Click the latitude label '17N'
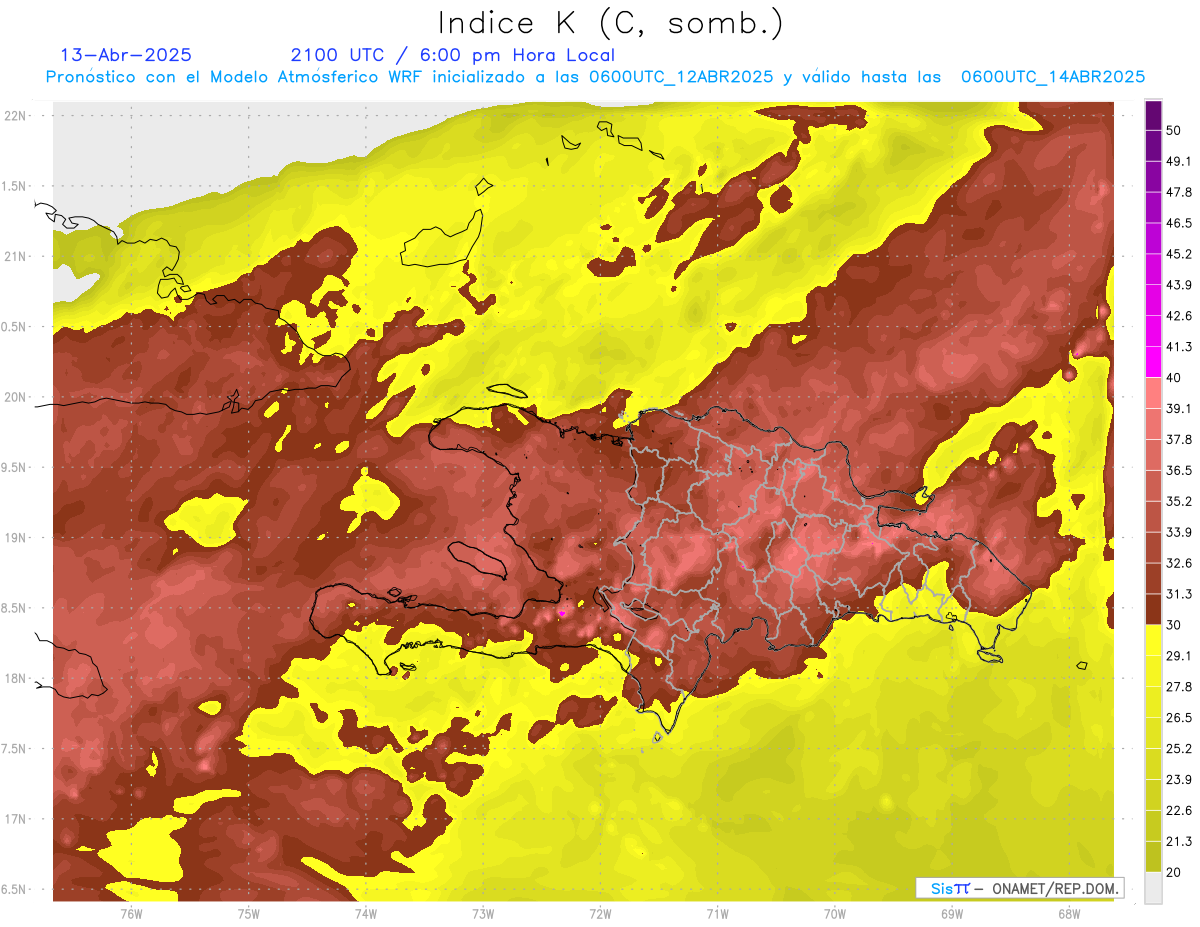Screen dimensions: 1200x927 pyautogui.click(x=17, y=820)
